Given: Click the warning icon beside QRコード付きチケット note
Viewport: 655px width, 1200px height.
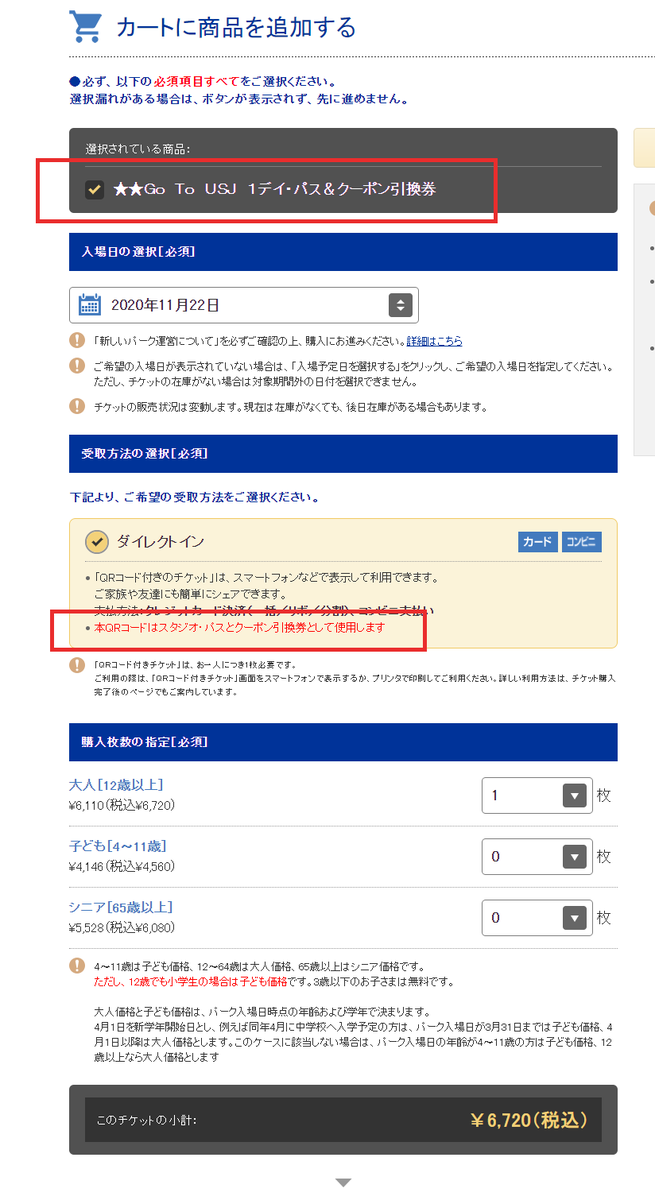Looking at the screenshot, I should coord(77,665).
